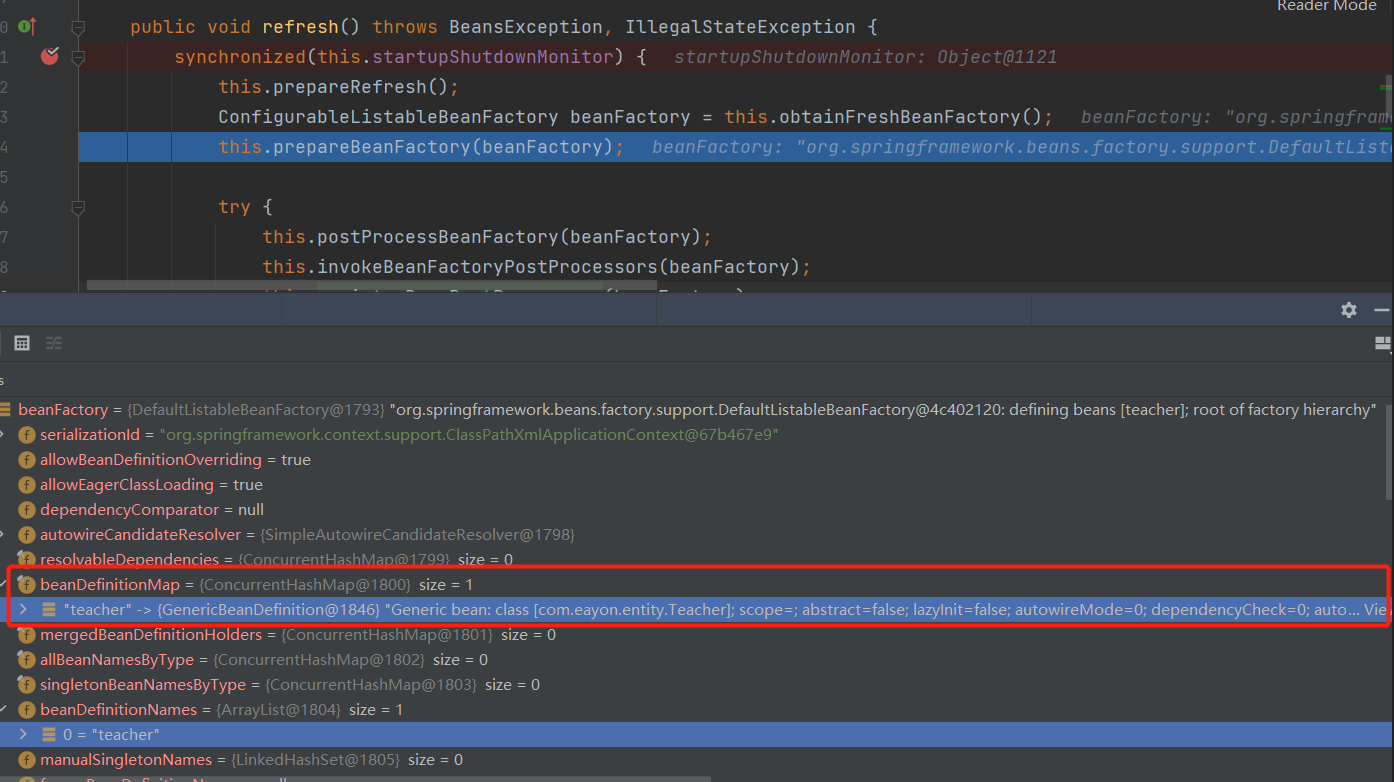Expand the 0 = "teacher" list entry

(x=22, y=734)
